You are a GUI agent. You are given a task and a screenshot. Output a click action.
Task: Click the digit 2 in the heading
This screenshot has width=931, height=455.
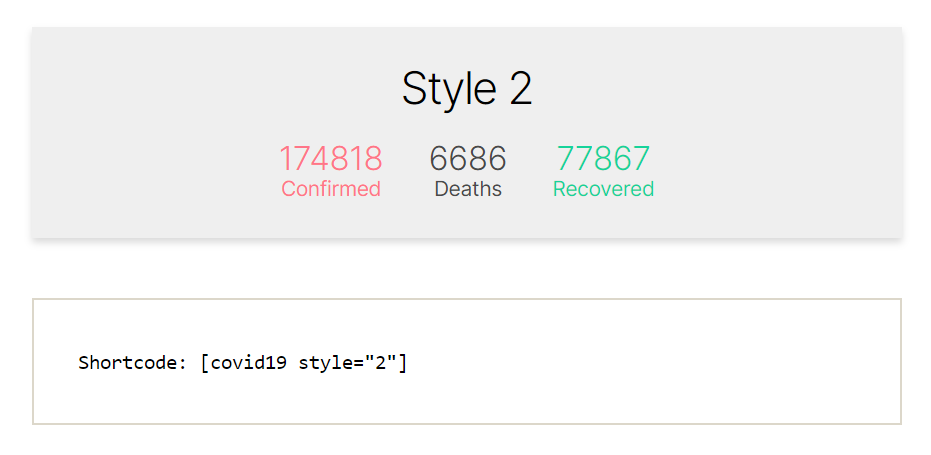[520, 88]
